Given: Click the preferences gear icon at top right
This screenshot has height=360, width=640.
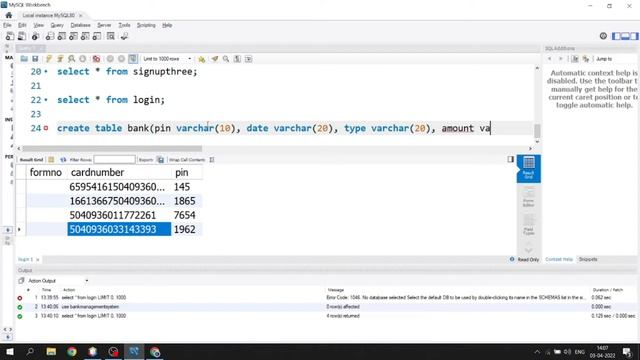Looking at the screenshot, I should (x=603, y=36).
